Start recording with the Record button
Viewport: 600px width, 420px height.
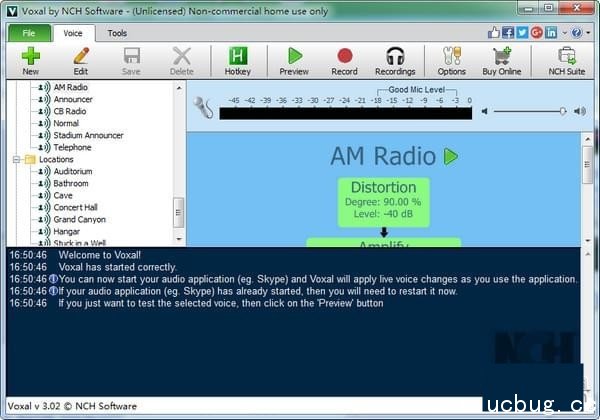[x=344, y=58]
